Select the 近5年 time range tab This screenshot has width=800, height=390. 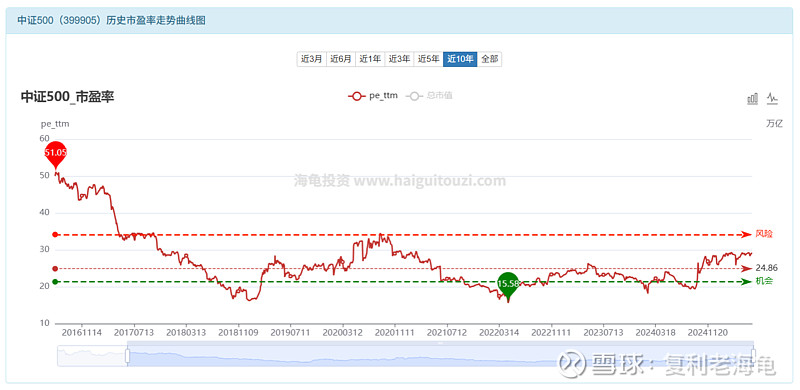429,59
